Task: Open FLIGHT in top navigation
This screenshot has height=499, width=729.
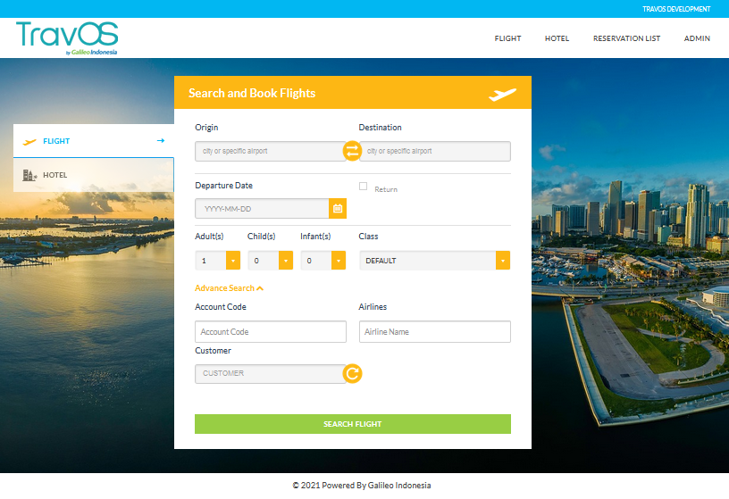Action: (x=508, y=39)
